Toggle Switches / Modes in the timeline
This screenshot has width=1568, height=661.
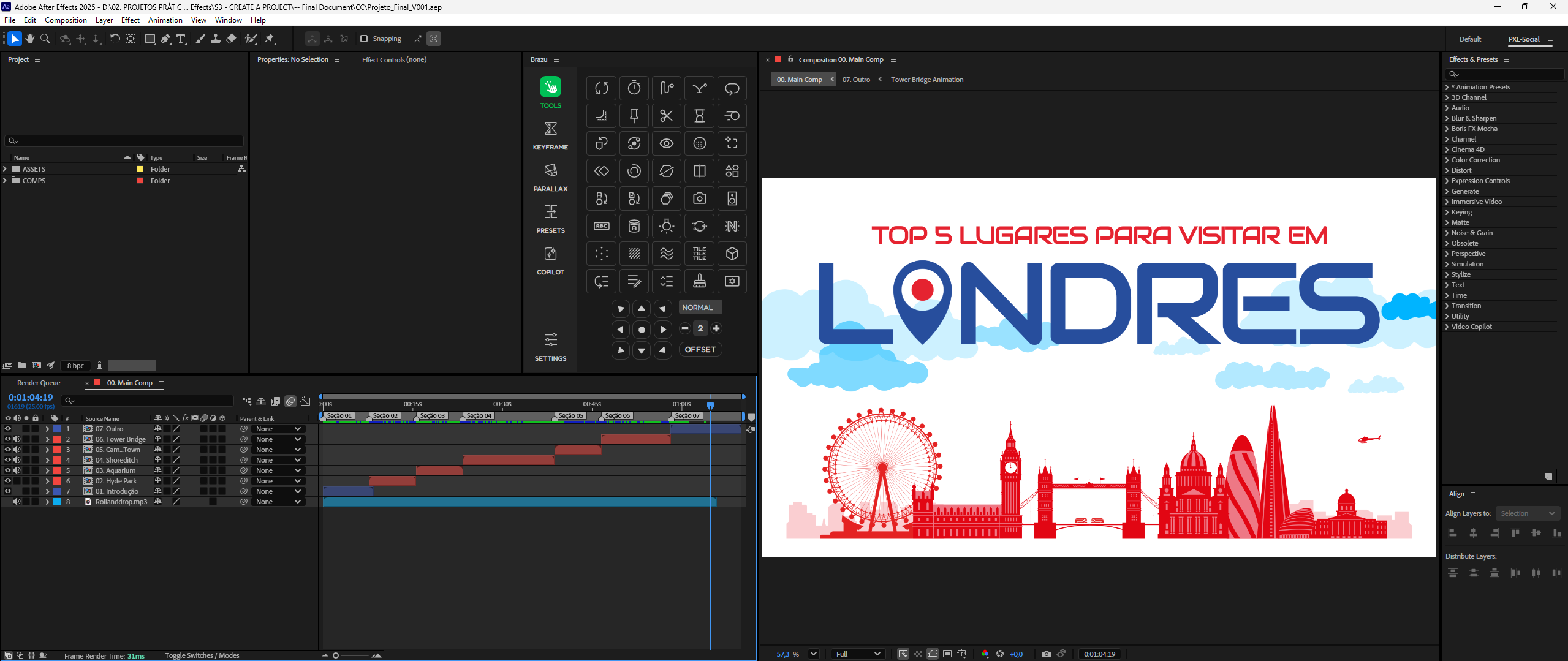click(202, 655)
